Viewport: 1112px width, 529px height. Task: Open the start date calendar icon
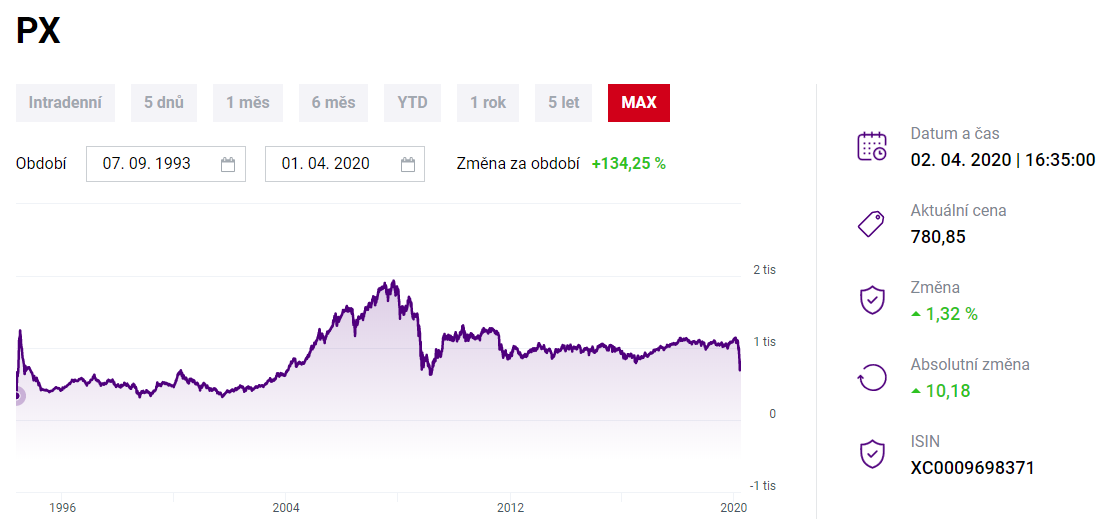click(x=228, y=164)
